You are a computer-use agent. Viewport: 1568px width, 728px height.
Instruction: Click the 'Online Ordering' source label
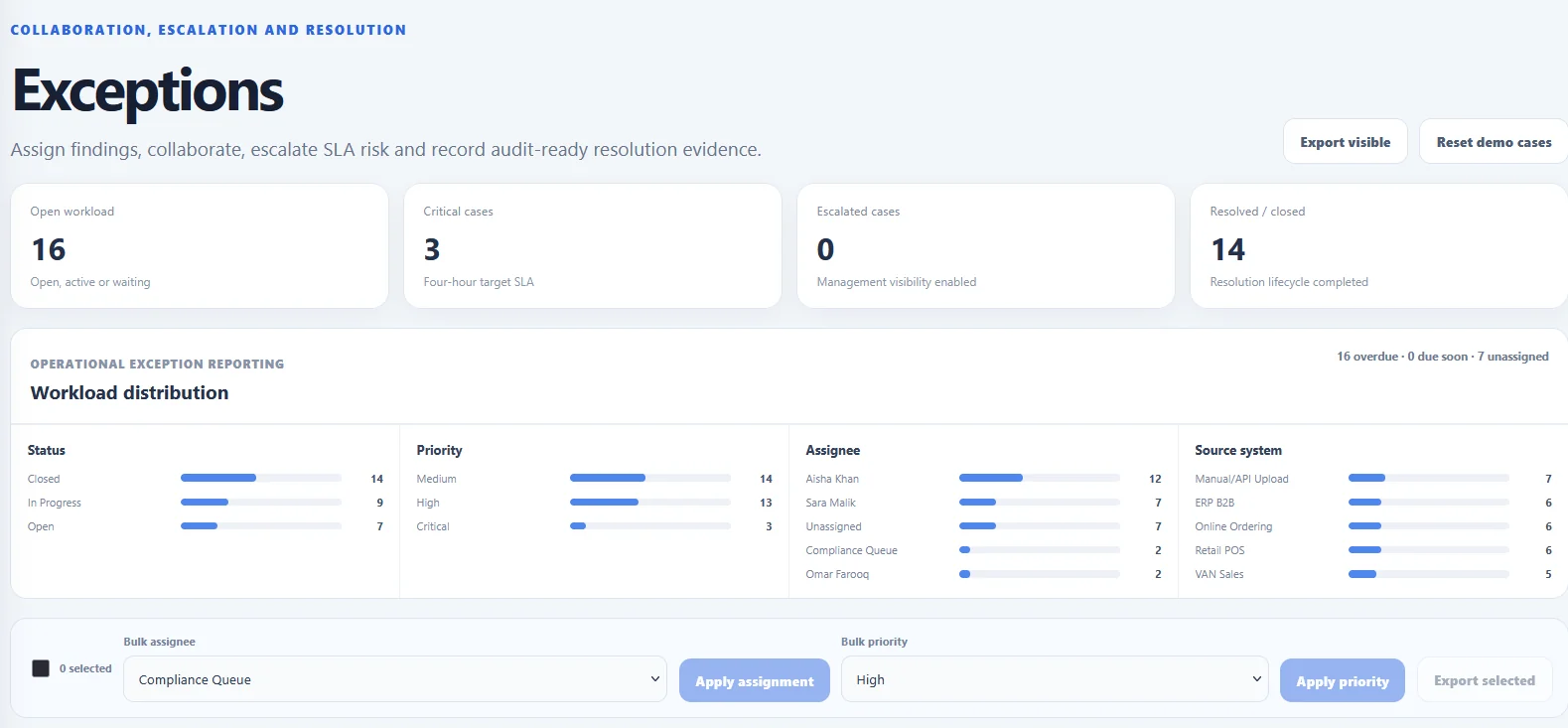point(1233,526)
